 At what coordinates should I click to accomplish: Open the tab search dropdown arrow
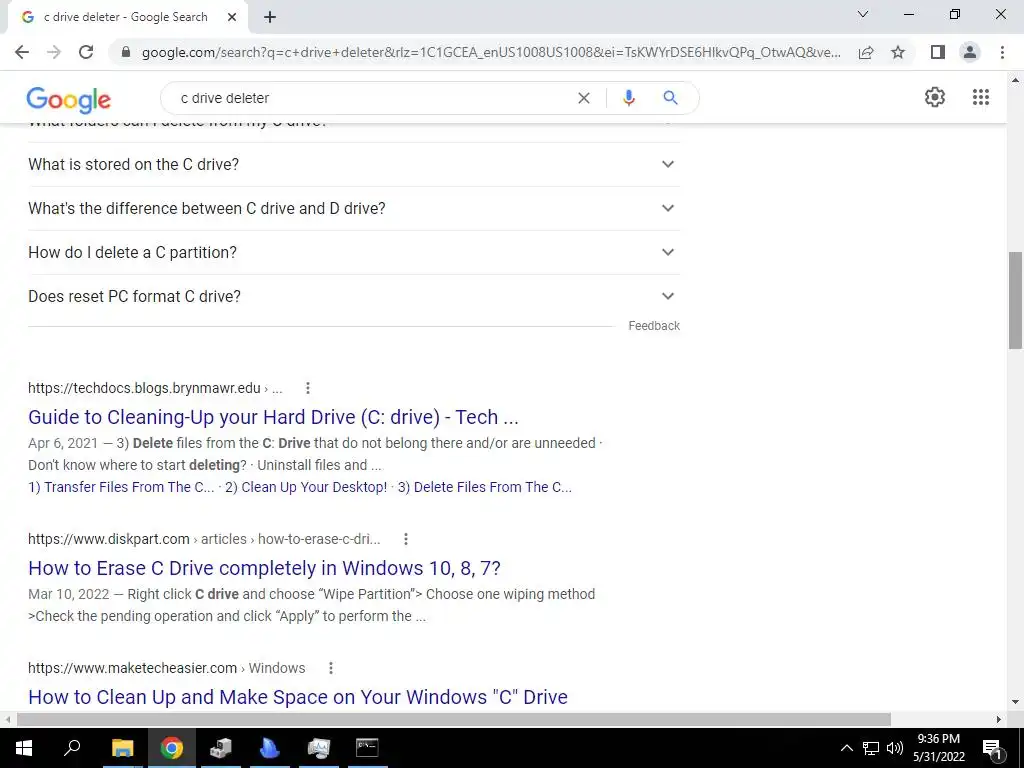click(x=863, y=14)
